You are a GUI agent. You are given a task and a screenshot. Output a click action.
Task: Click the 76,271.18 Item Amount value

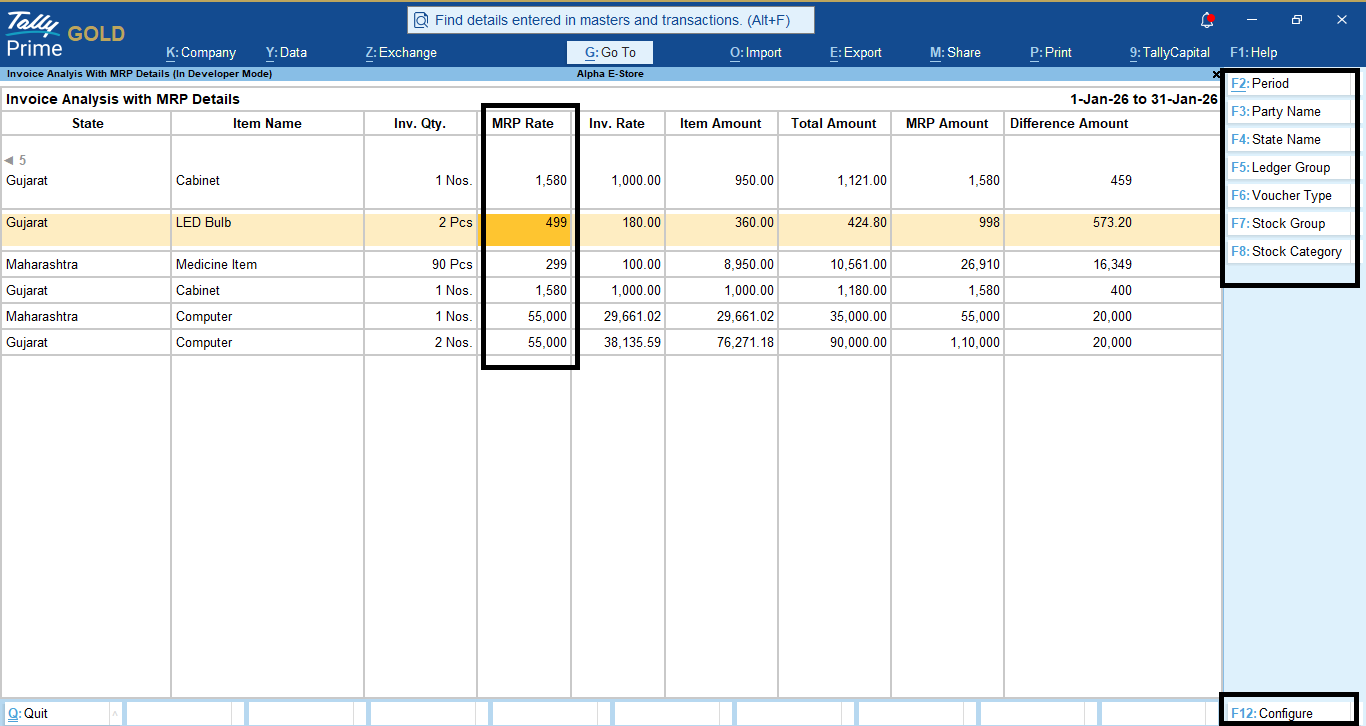[744, 343]
